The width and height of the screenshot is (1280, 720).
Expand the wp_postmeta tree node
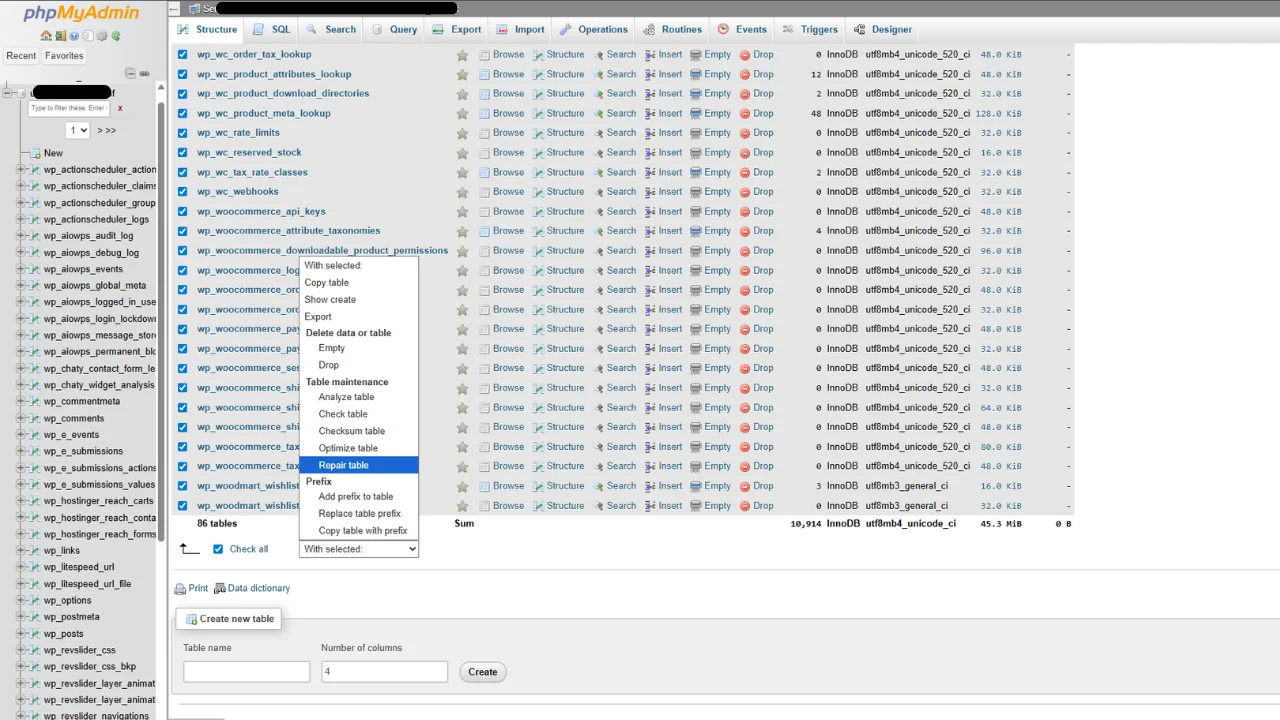[21, 617]
